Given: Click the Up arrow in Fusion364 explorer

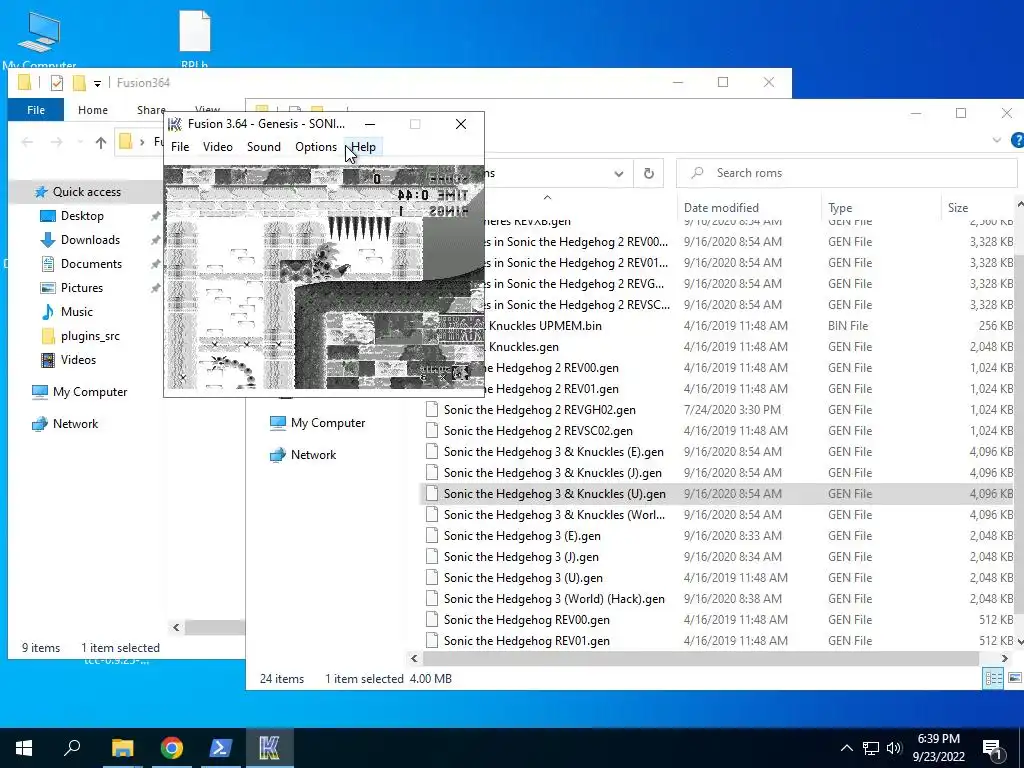Looking at the screenshot, I should 101,142.
